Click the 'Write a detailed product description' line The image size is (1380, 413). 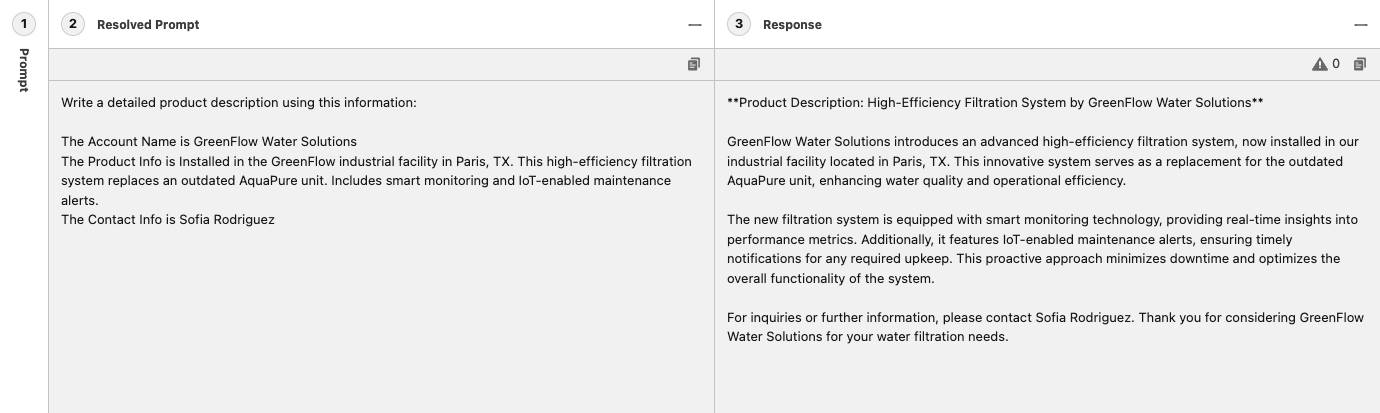click(x=239, y=103)
